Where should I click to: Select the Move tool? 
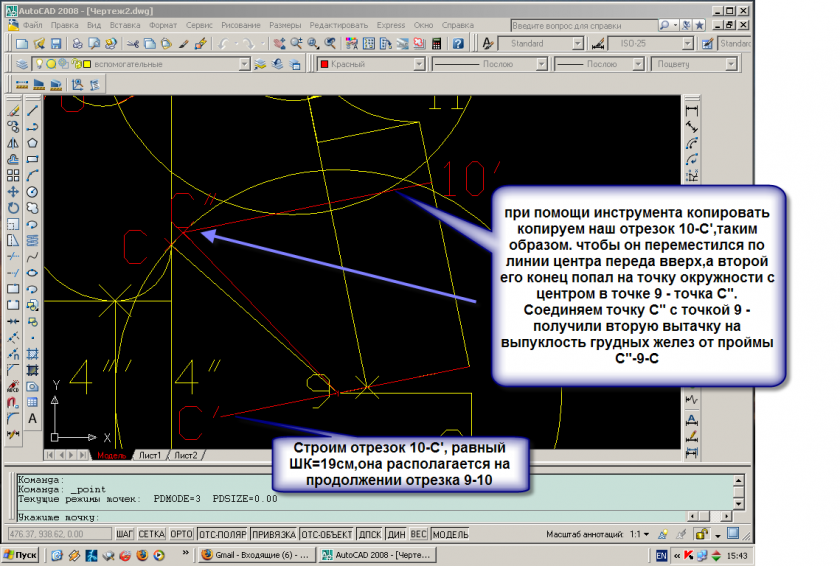13,191
